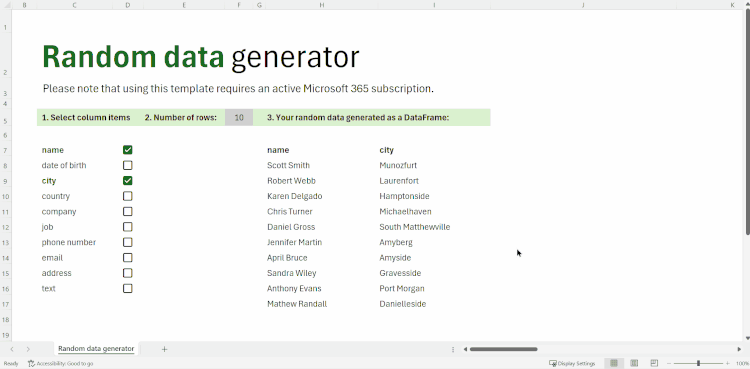Click the cell April Bruce

pos(287,257)
